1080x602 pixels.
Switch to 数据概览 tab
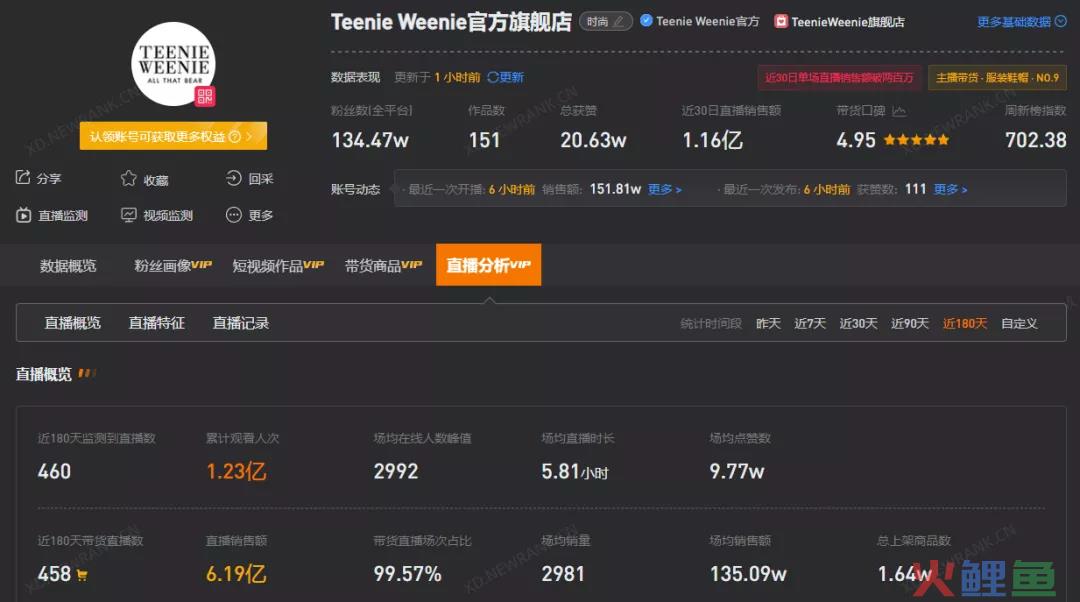click(x=68, y=266)
